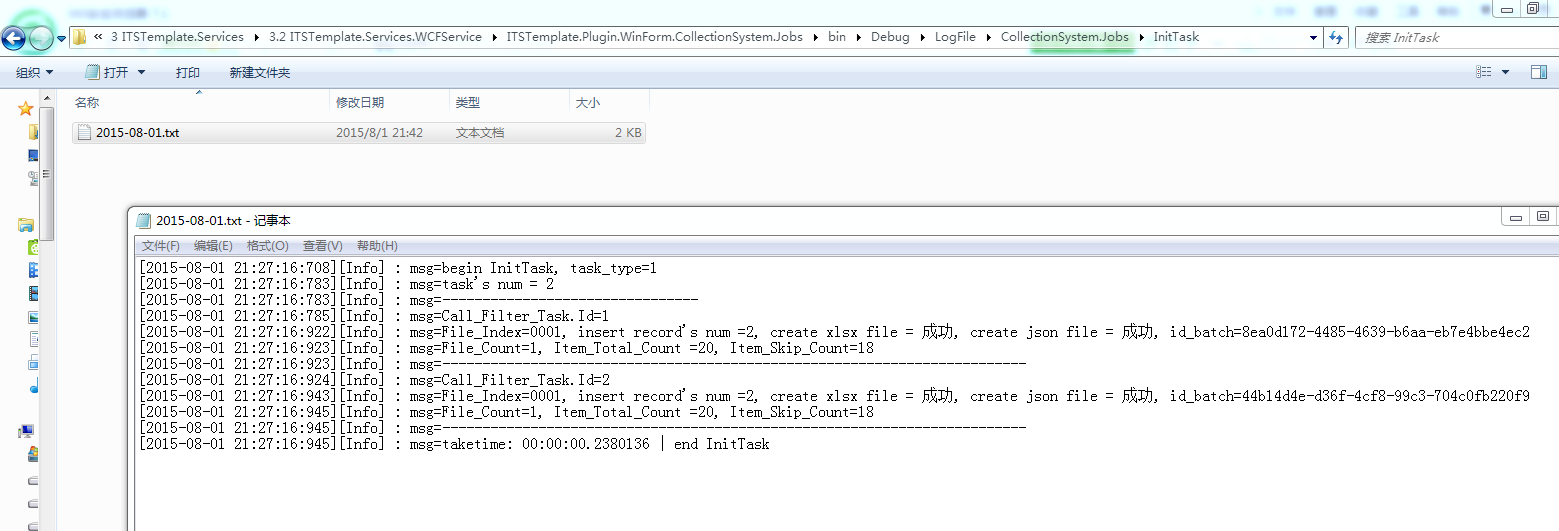
Task: Click the Back navigation arrow button
Action: coord(14,39)
